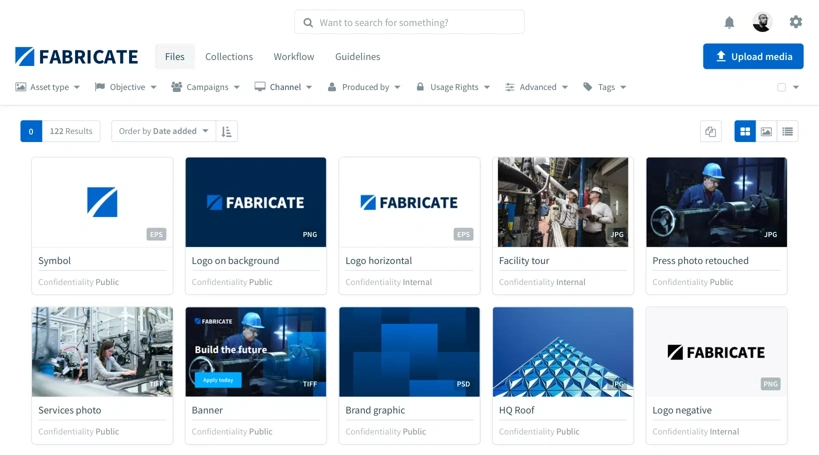This screenshot has width=819, height=455.
Task: Click the Fabricate logo
Action: point(77,57)
